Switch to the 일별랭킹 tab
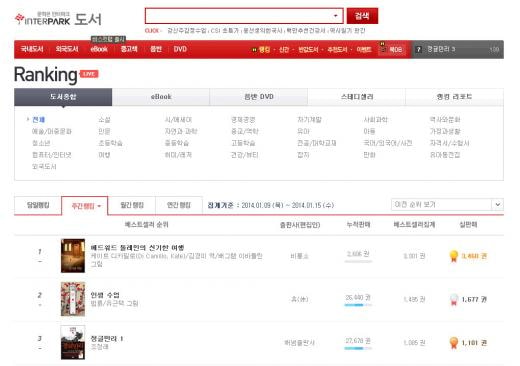The image size is (520, 366). tap(38, 205)
